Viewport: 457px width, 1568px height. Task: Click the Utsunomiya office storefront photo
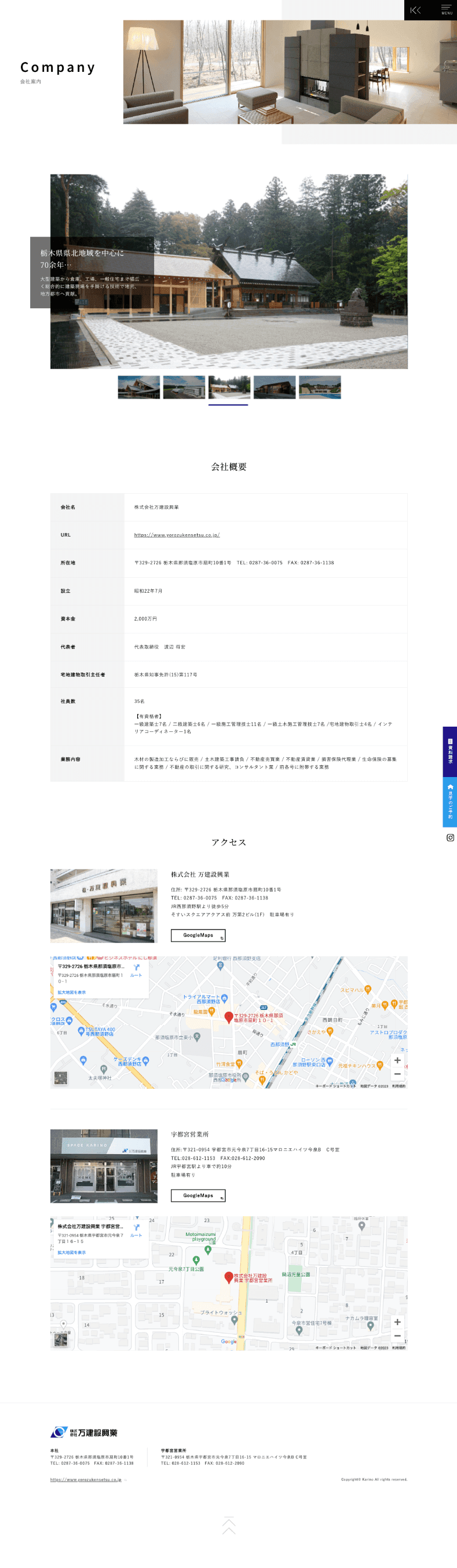click(x=104, y=1166)
